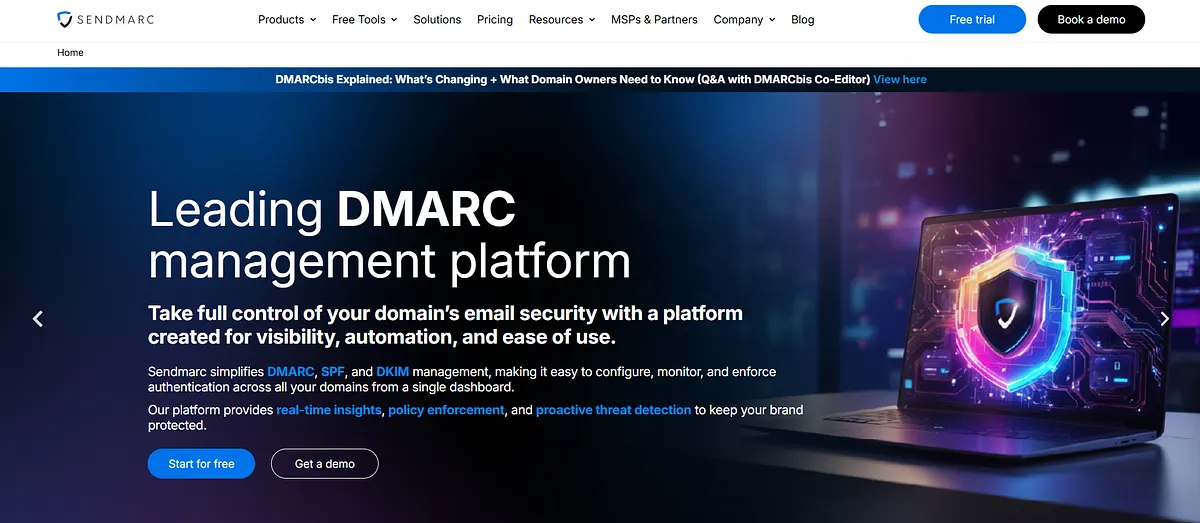Click the Book a demo button

[x=1091, y=19]
